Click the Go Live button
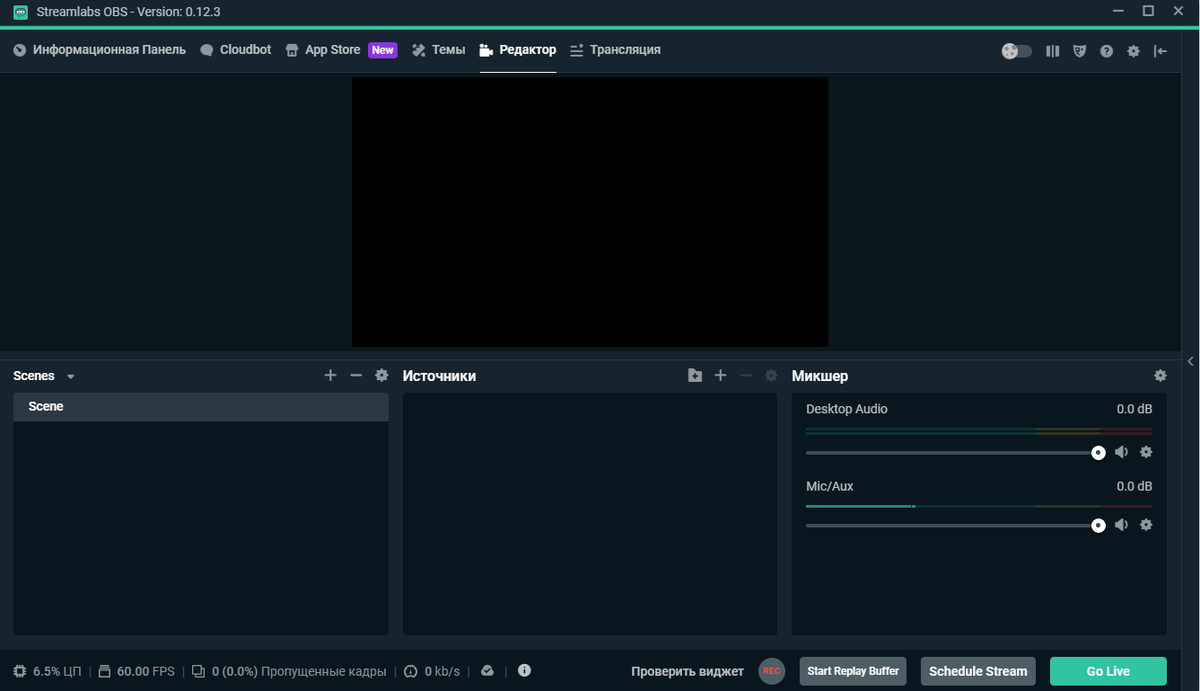Viewport: 1200px width, 691px height. pos(1108,671)
